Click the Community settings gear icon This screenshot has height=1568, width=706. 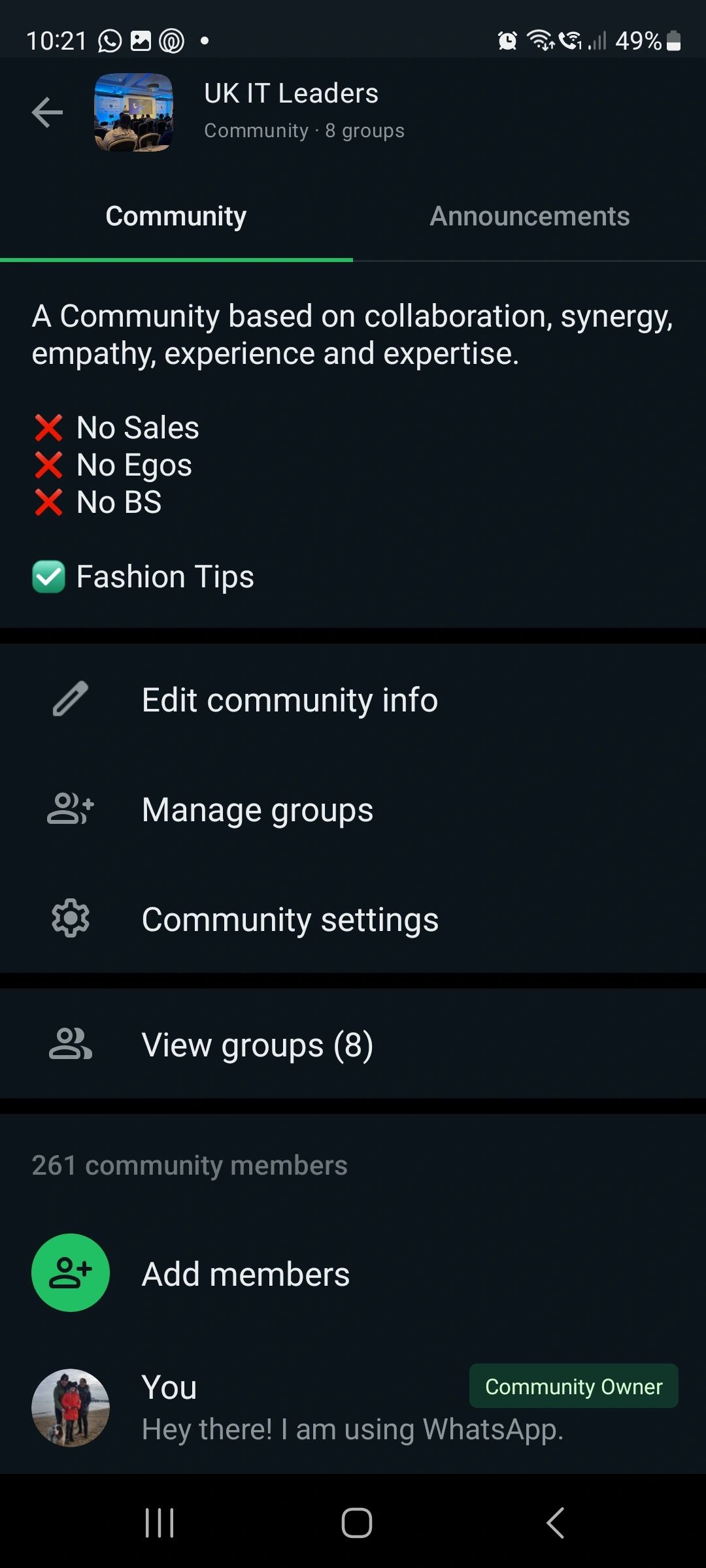pos(71,919)
